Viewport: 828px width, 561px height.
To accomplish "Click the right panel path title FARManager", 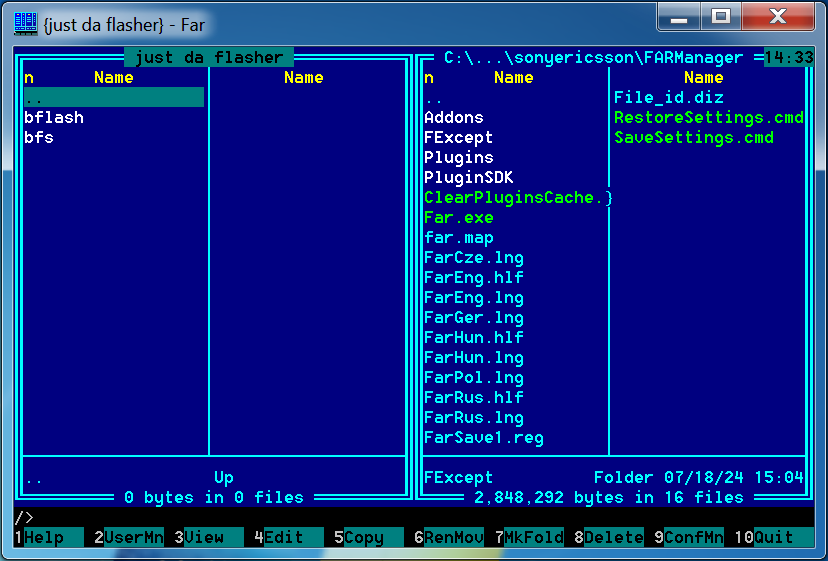I will point(594,57).
